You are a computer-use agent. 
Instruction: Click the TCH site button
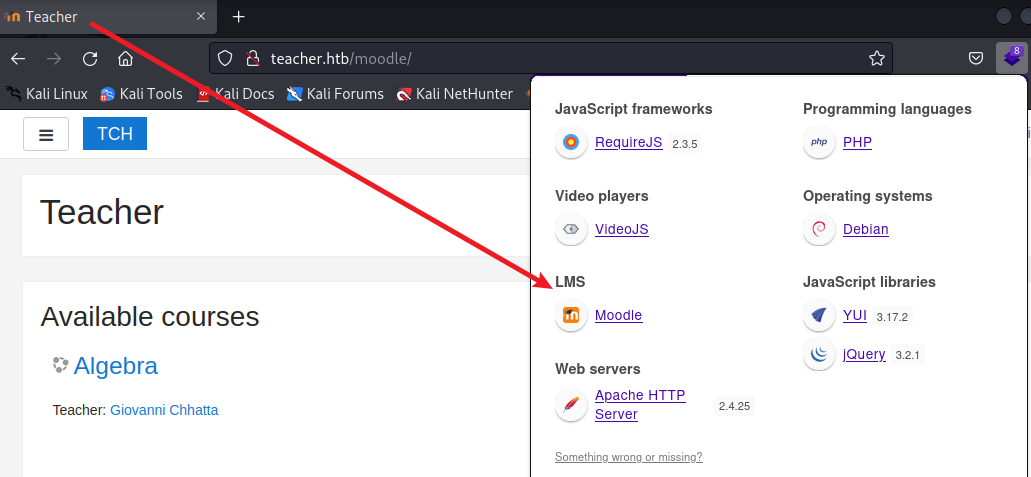(115, 134)
